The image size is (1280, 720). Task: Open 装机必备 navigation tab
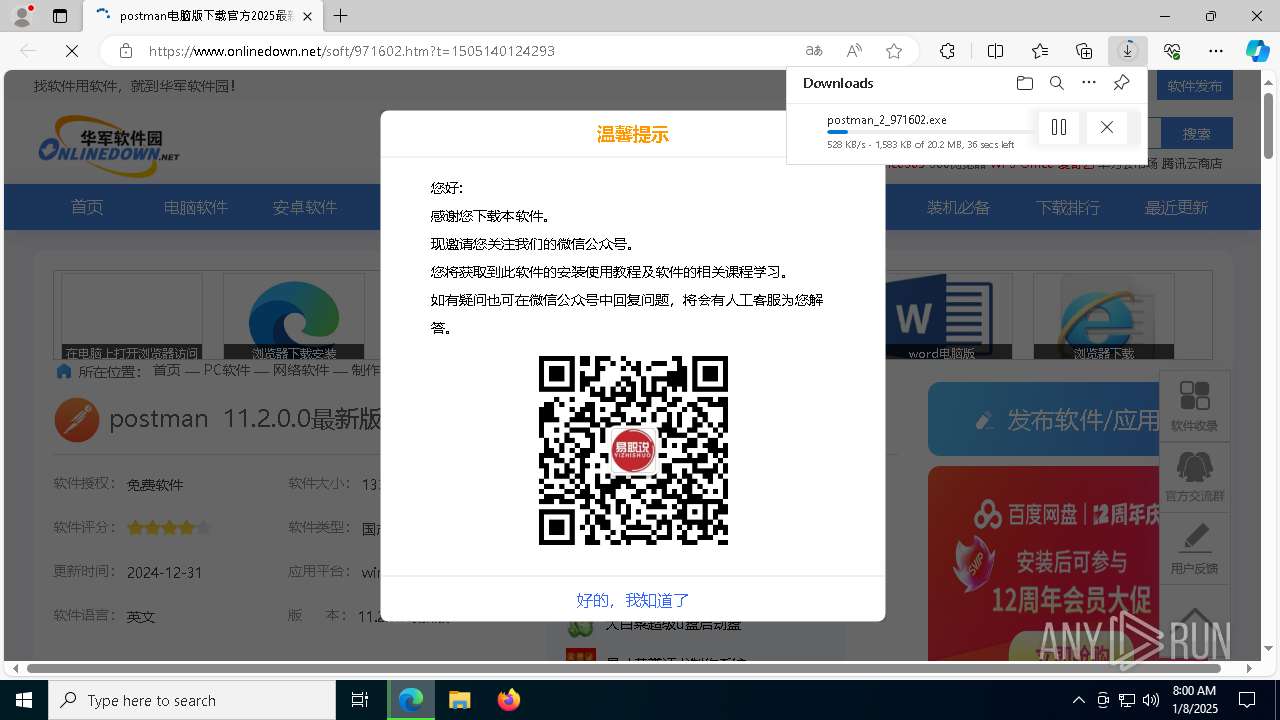pos(958,207)
